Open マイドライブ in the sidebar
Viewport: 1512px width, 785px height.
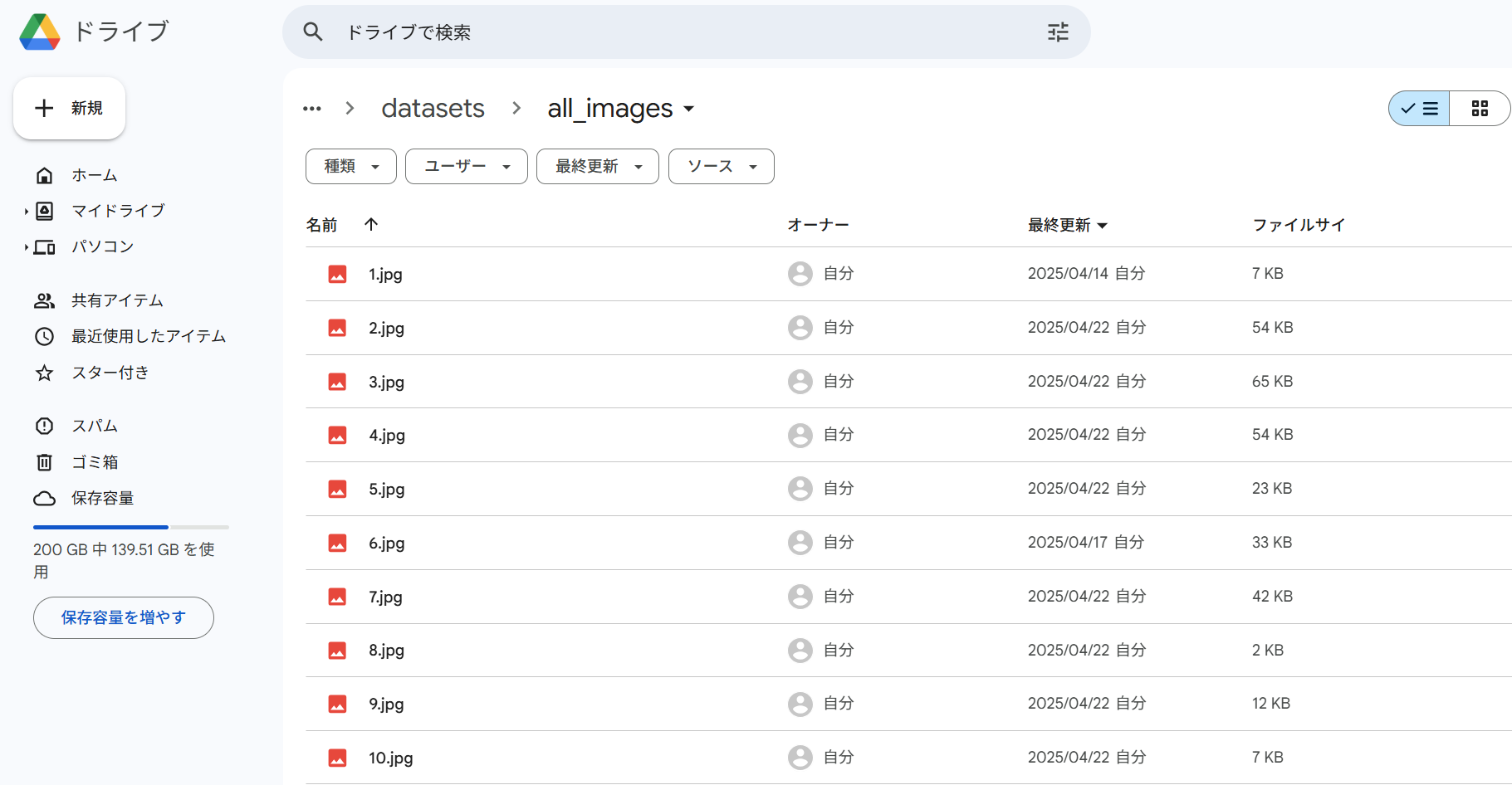pyautogui.click(x=118, y=211)
